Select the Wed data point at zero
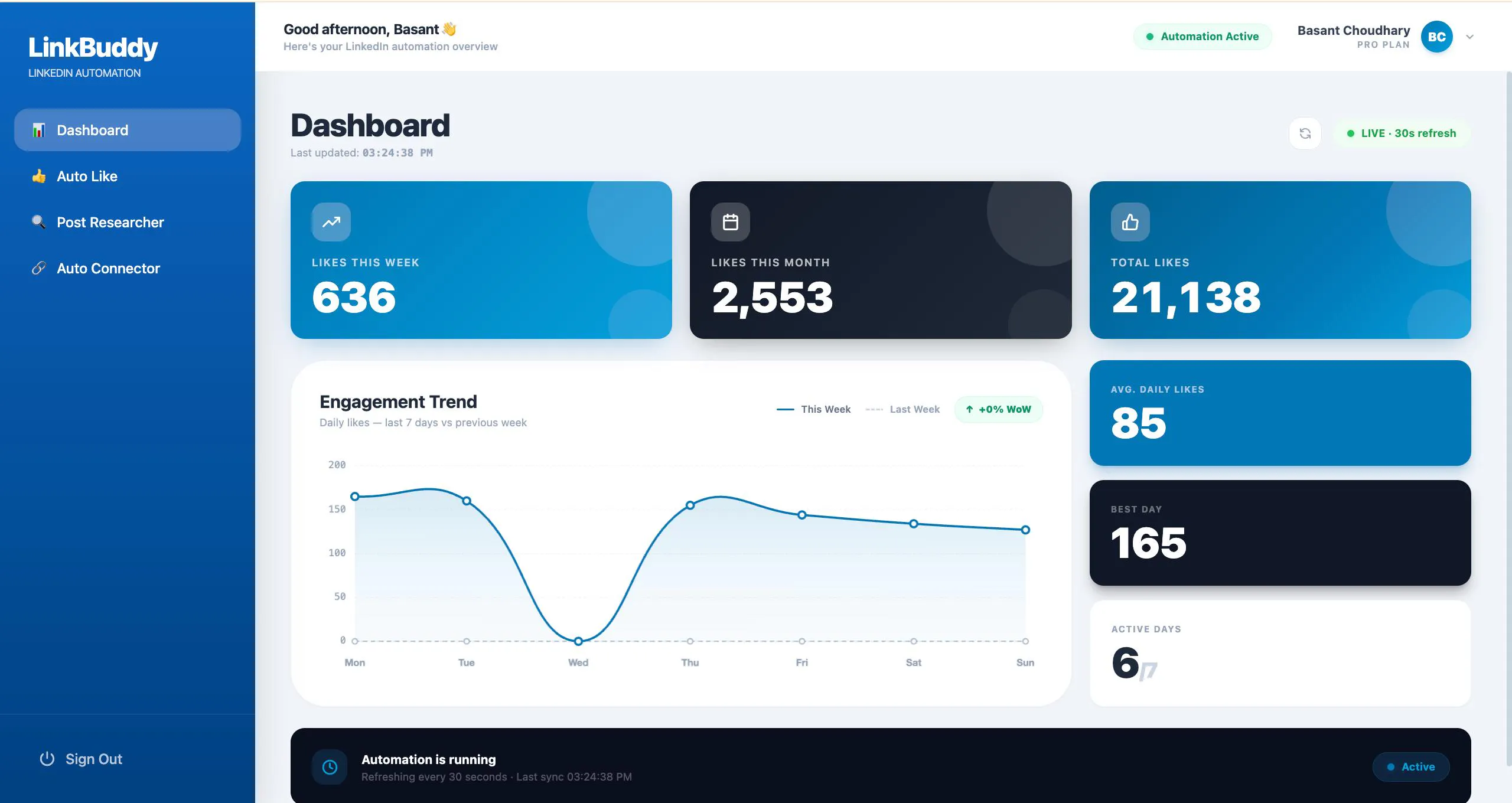This screenshot has height=803, width=1512. coord(578,641)
